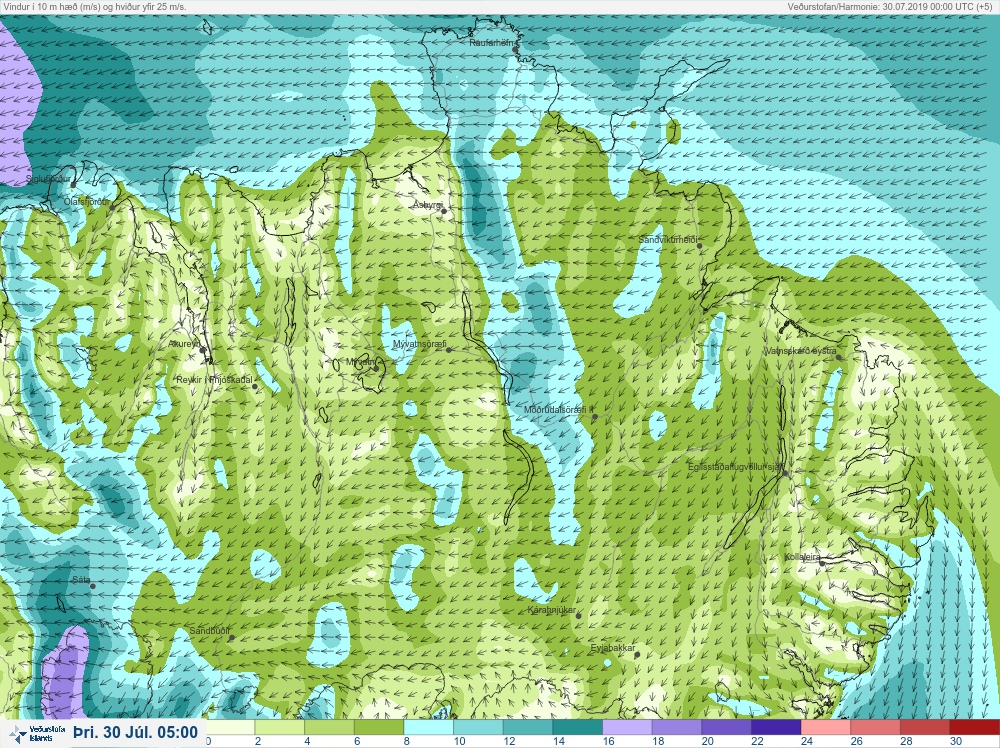Select the 20–22 m/s violet swatch
This screenshot has width=1000, height=748.
[x=727, y=727]
